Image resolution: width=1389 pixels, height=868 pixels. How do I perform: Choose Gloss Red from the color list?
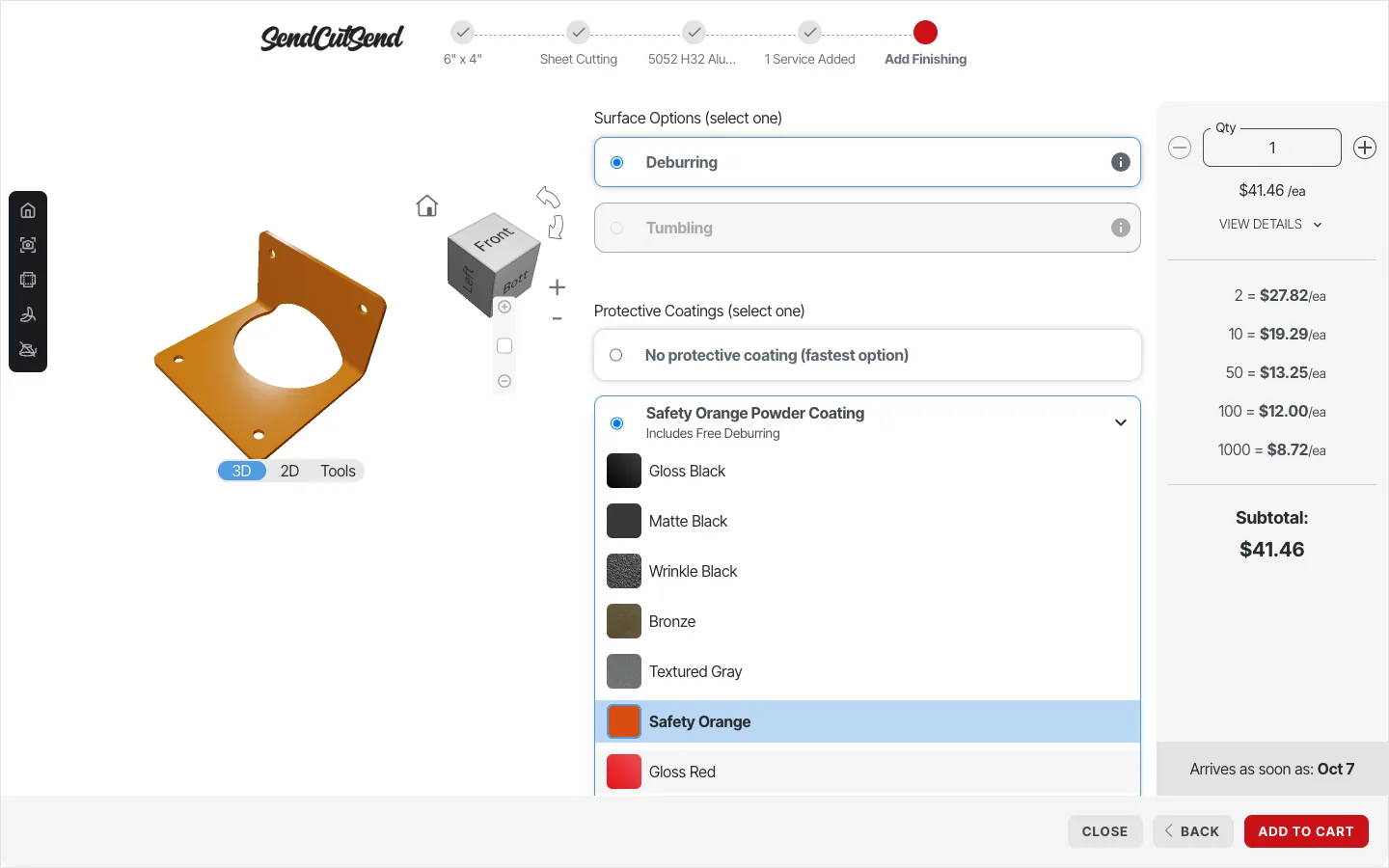coord(867,772)
